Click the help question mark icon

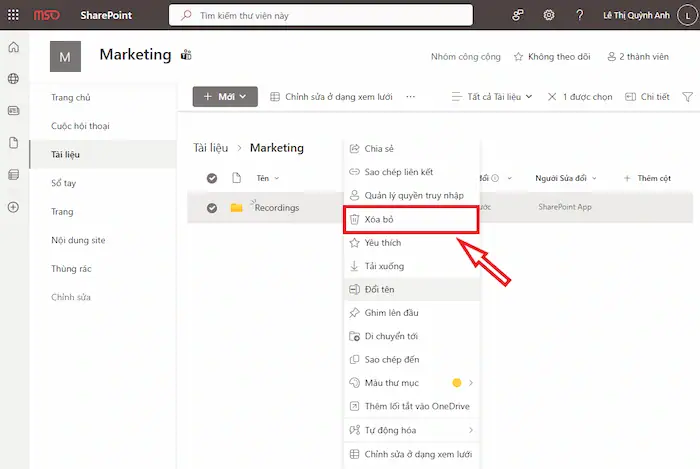coord(579,15)
